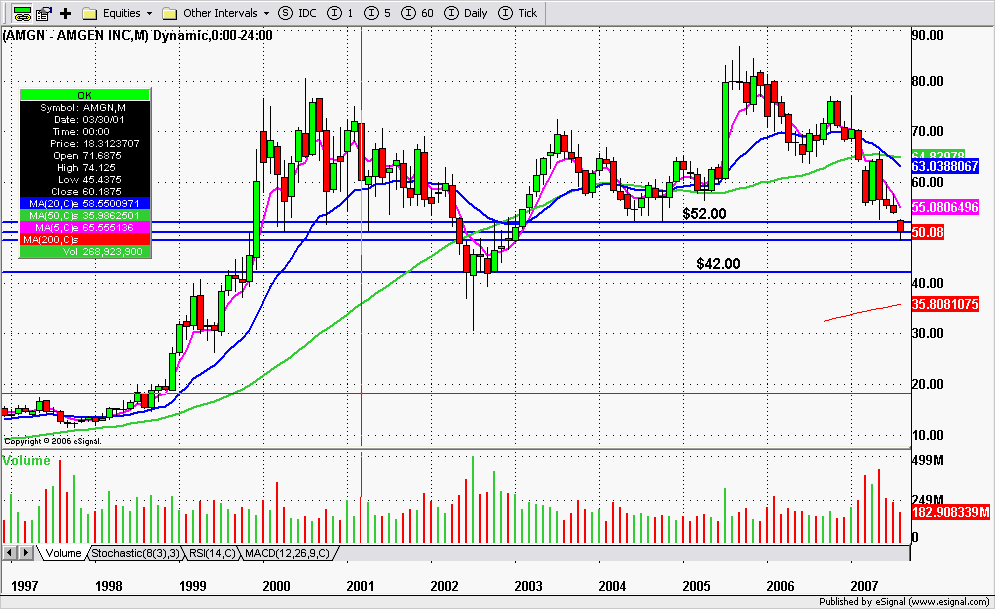The image size is (995, 609).
Task: Click the Other Intervals folder icon
Action: pos(169,13)
